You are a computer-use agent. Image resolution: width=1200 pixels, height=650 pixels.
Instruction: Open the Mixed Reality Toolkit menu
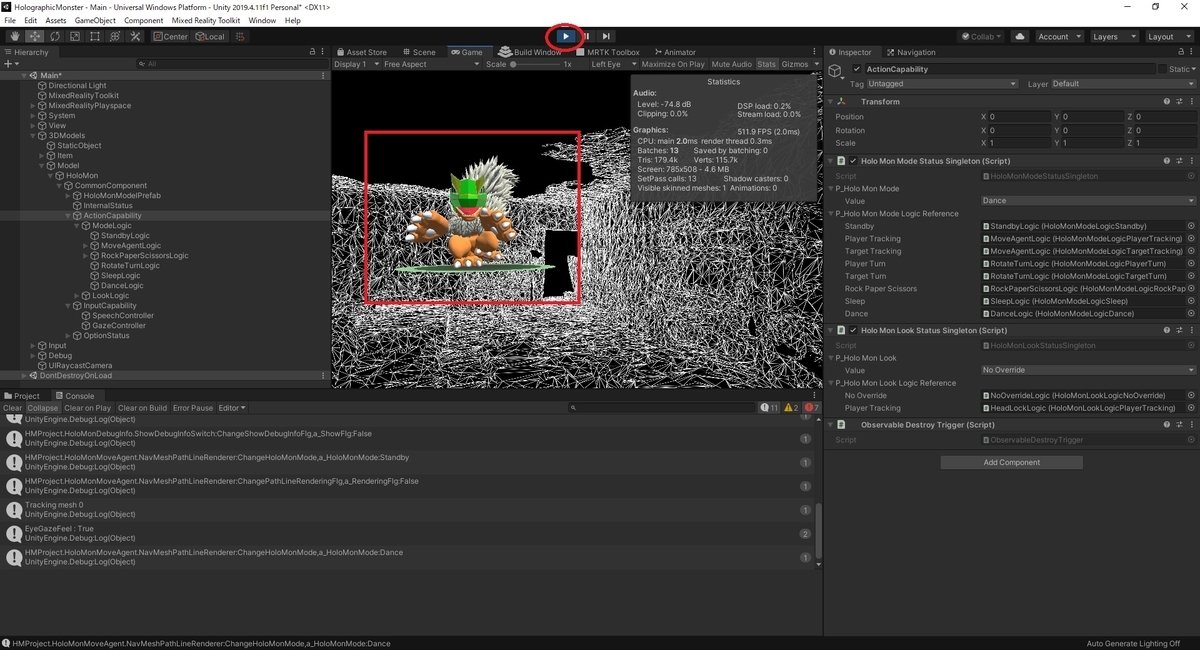[x=204, y=20]
